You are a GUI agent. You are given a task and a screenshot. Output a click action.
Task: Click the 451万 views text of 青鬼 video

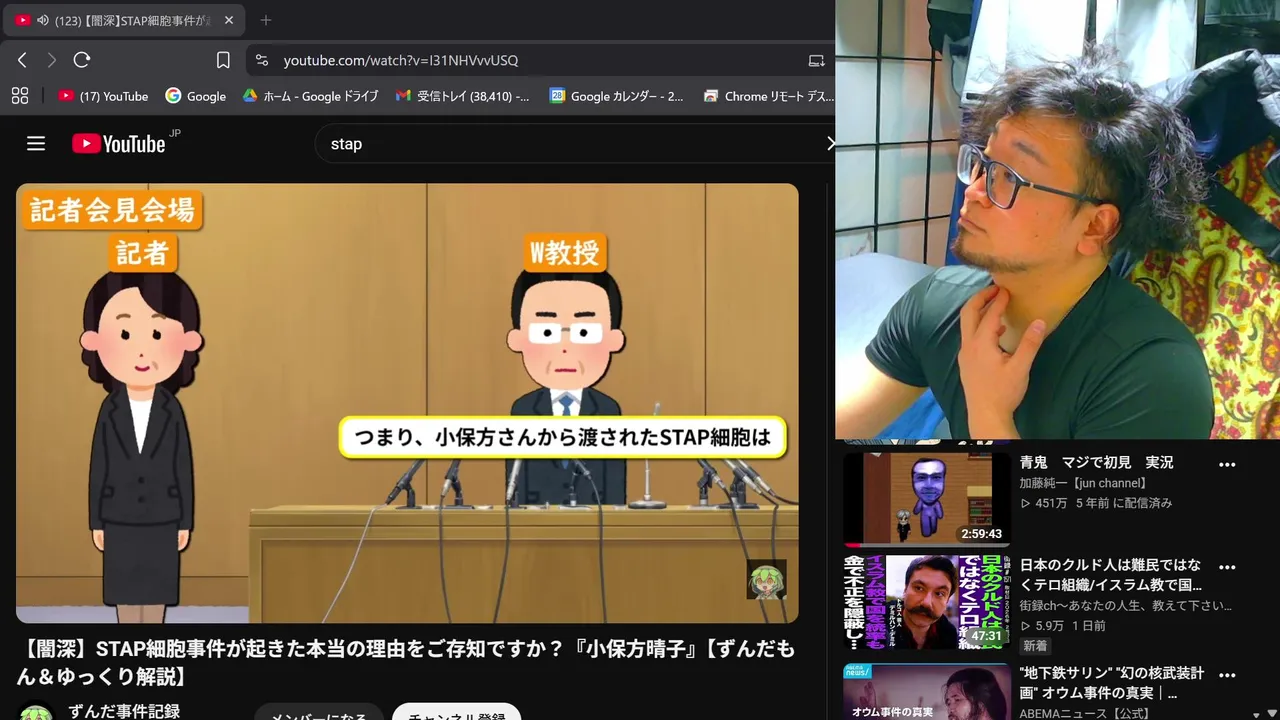point(1051,503)
